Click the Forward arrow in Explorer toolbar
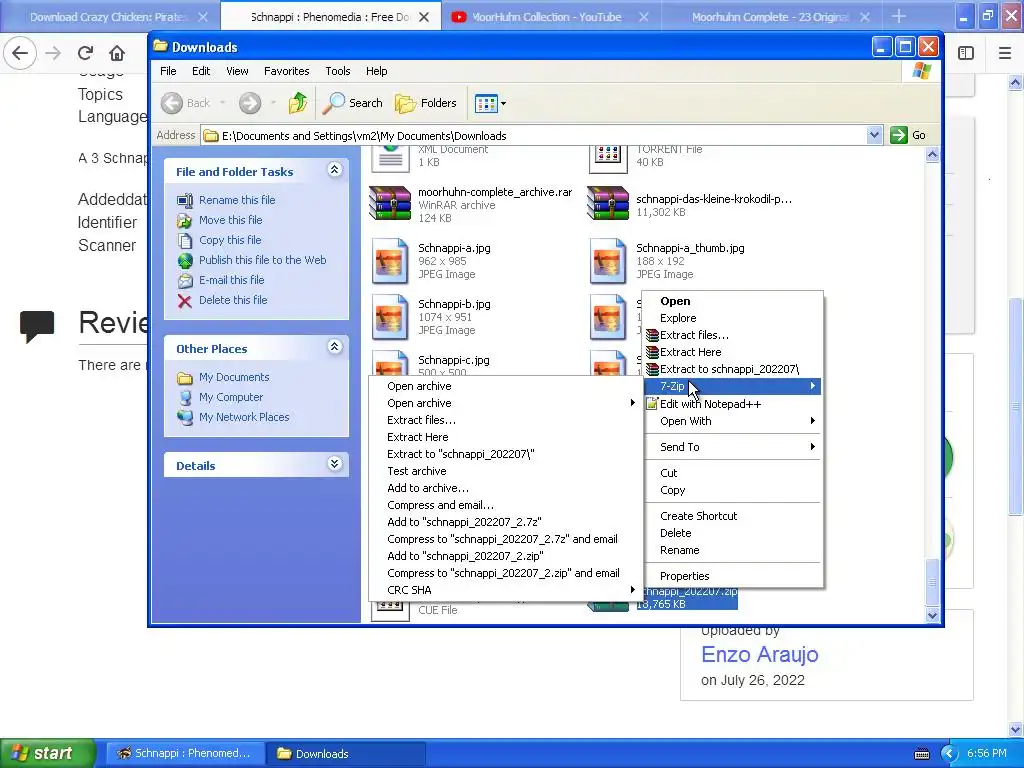This screenshot has height=768, width=1024. [x=249, y=103]
